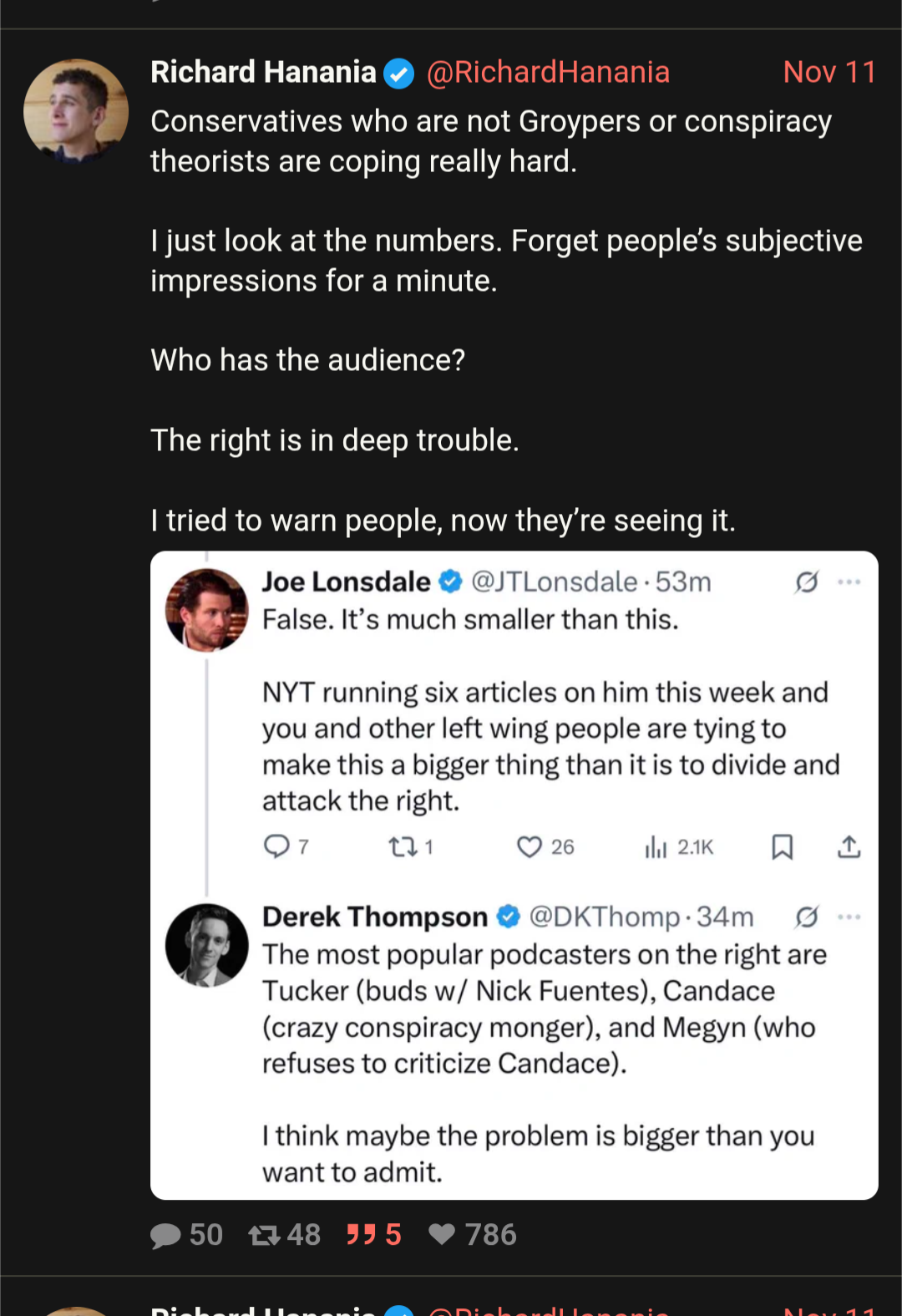This screenshot has width=902, height=1316.
Task: Click Joe Lonsdale's avatar in embedded image
Action: point(207,610)
